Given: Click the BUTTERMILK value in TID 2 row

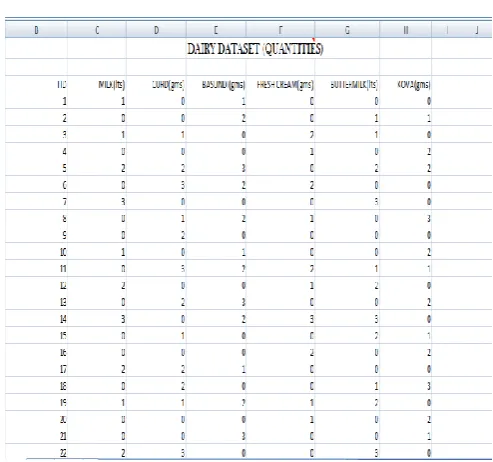Looking at the screenshot, I should [x=347, y=118].
